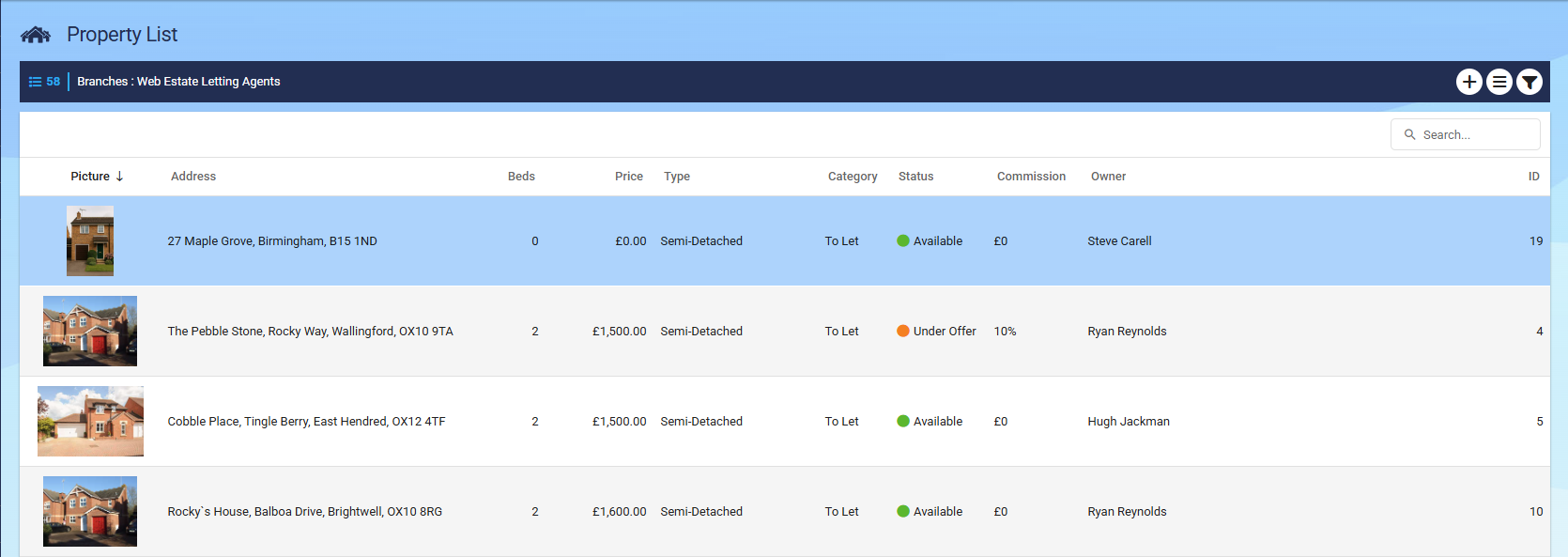The image size is (1568, 557).
Task: Click the add property plus icon
Action: point(1469,82)
